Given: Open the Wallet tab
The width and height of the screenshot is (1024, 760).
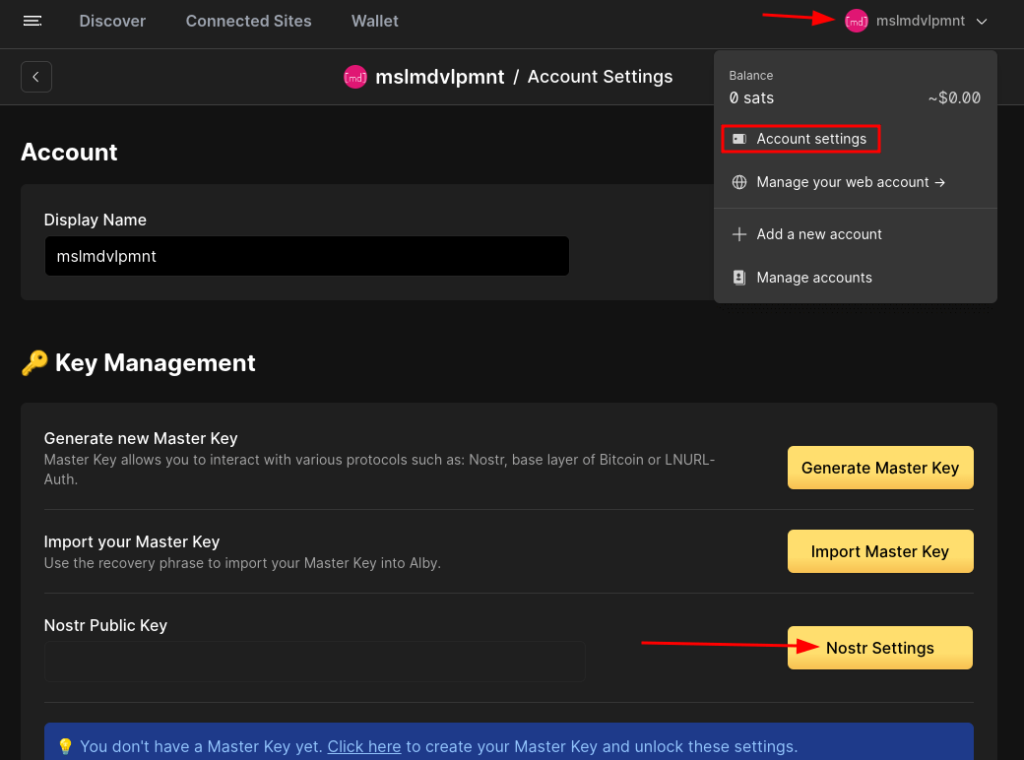Looking at the screenshot, I should tap(375, 21).
